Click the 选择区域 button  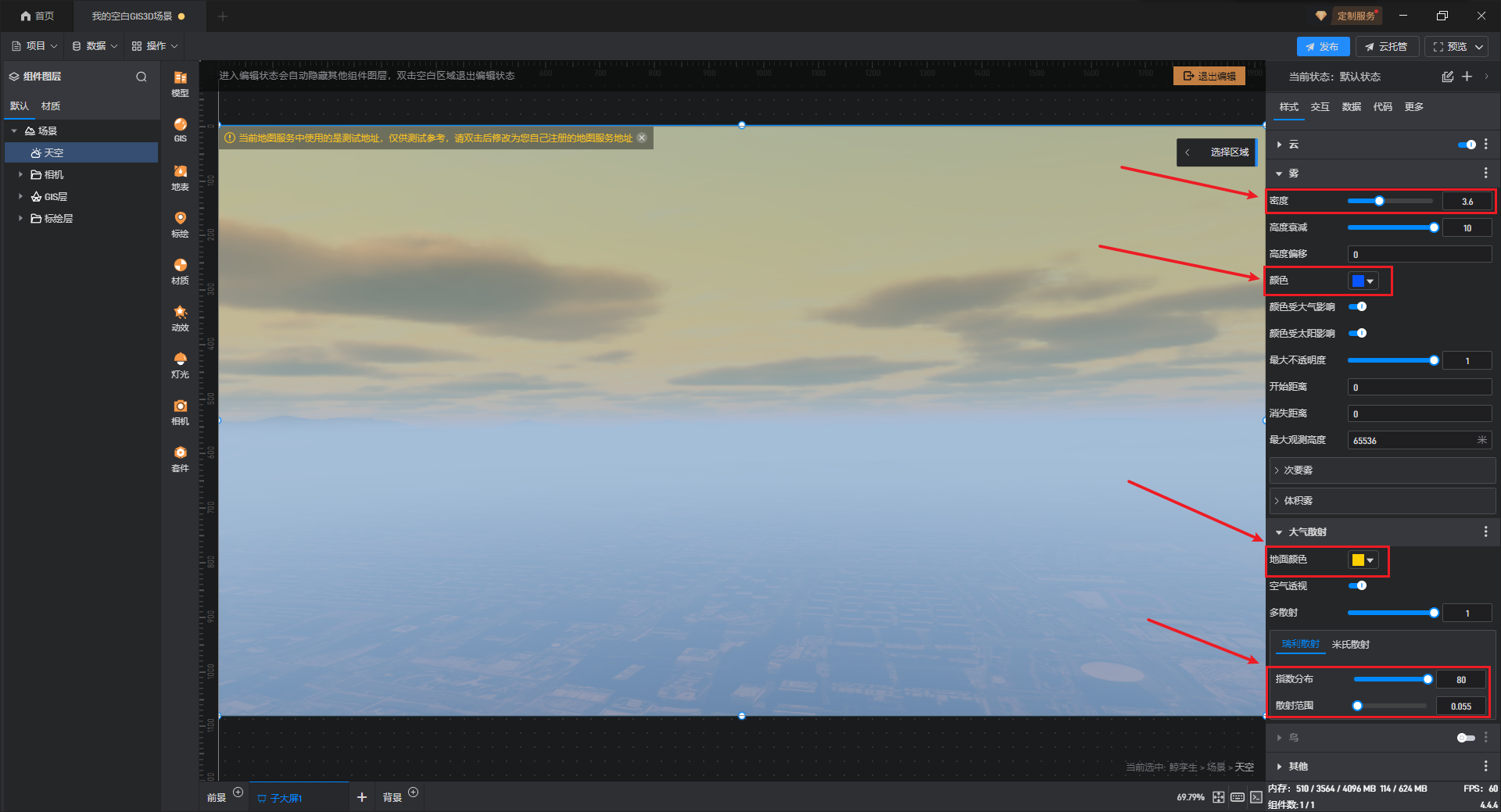pos(1230,152)
